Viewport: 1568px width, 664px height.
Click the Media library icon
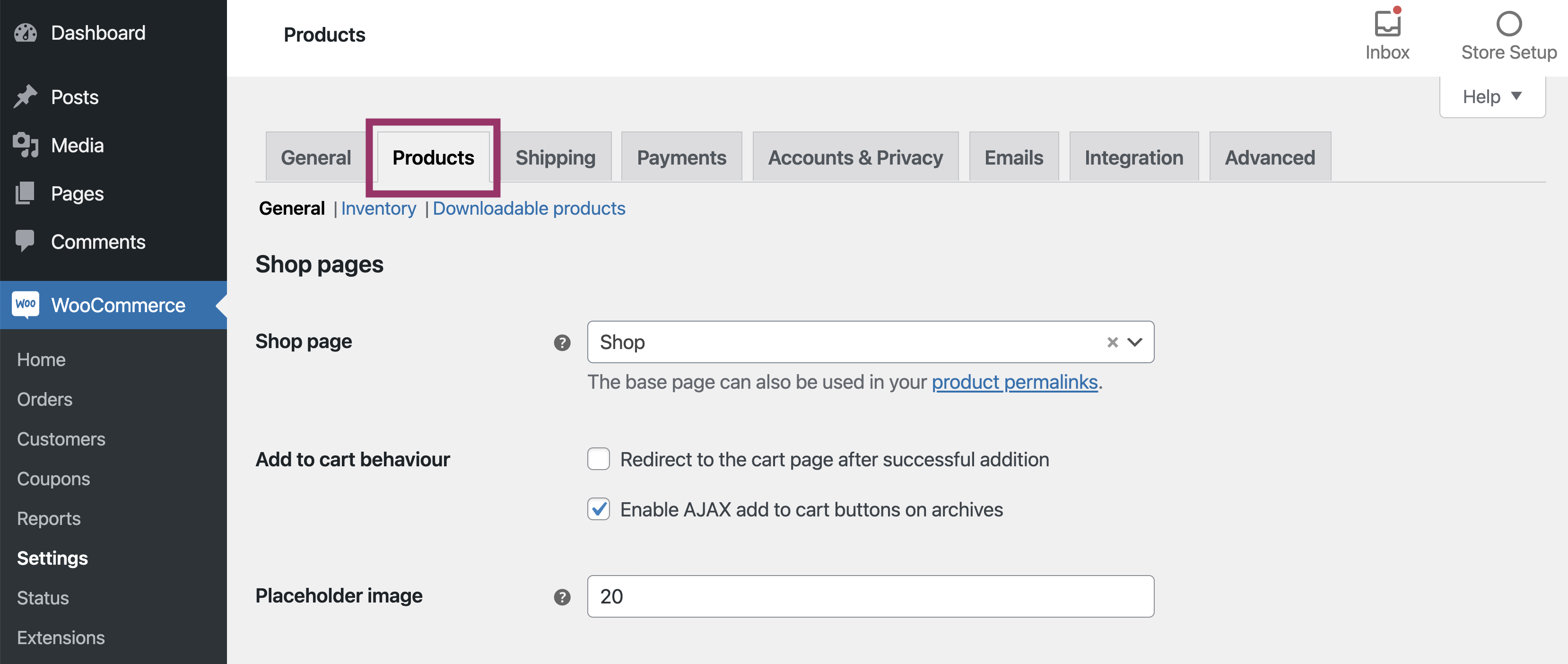pos(26,145)
